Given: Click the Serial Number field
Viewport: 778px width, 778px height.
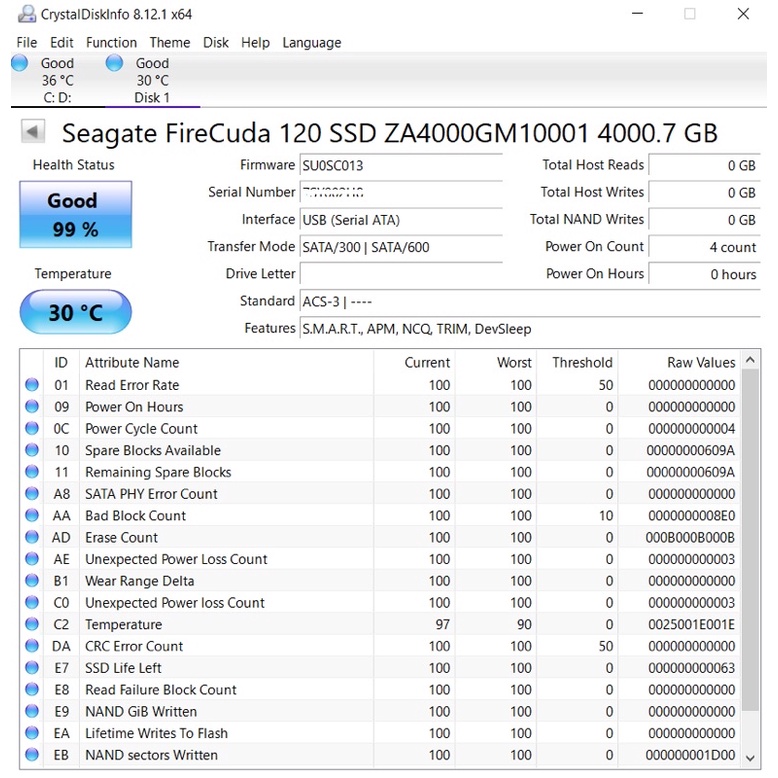Looking at the screenshot, I should (x=401, y=193).
